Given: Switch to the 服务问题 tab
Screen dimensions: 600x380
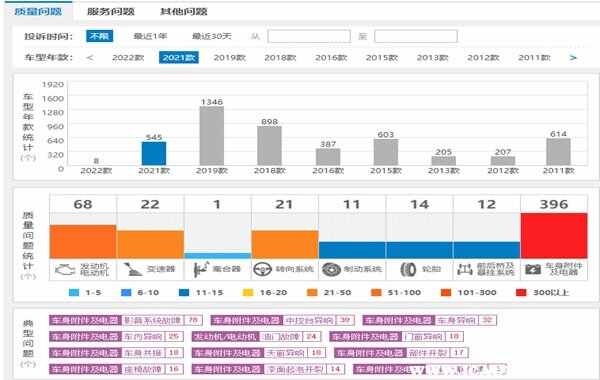Looking at the screenshot, I should 111,11.
